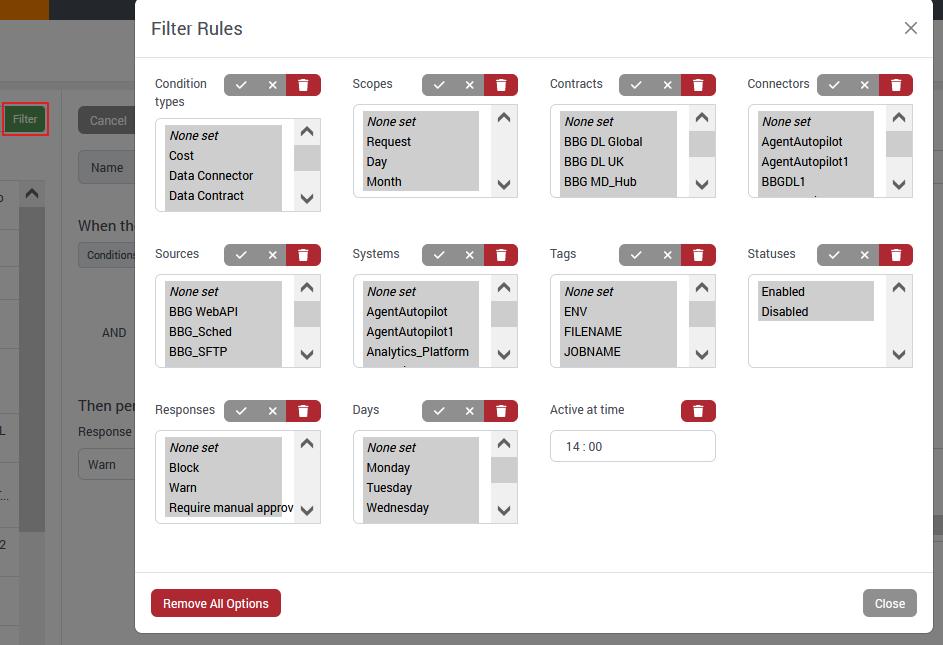This screenshot has width=943, height=645.
Task: Select all Statuses with checkmark icon
Action: (x=834, y=255)
